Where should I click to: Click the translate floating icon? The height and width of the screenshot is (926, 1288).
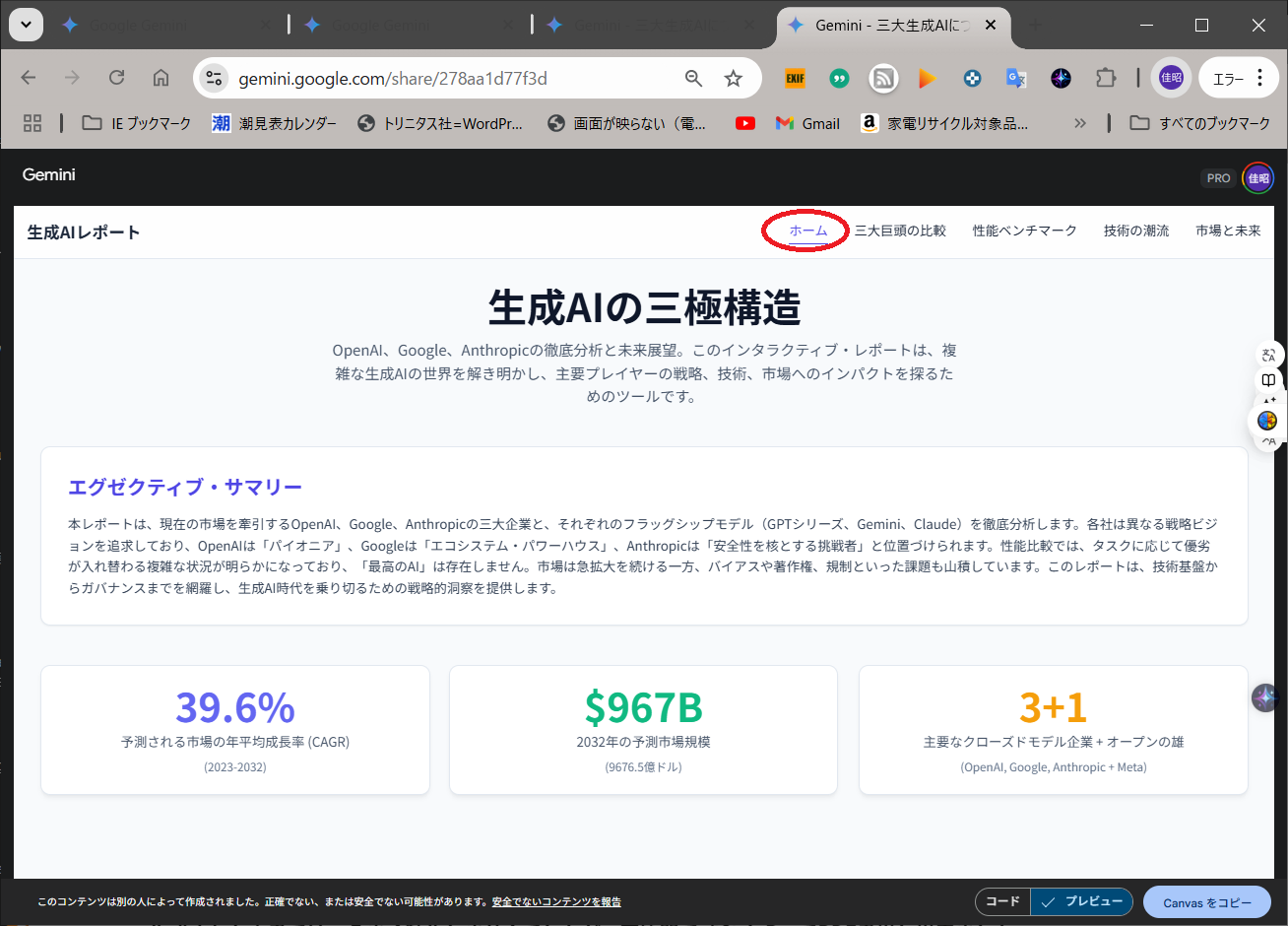click(x=1268, y=356)
